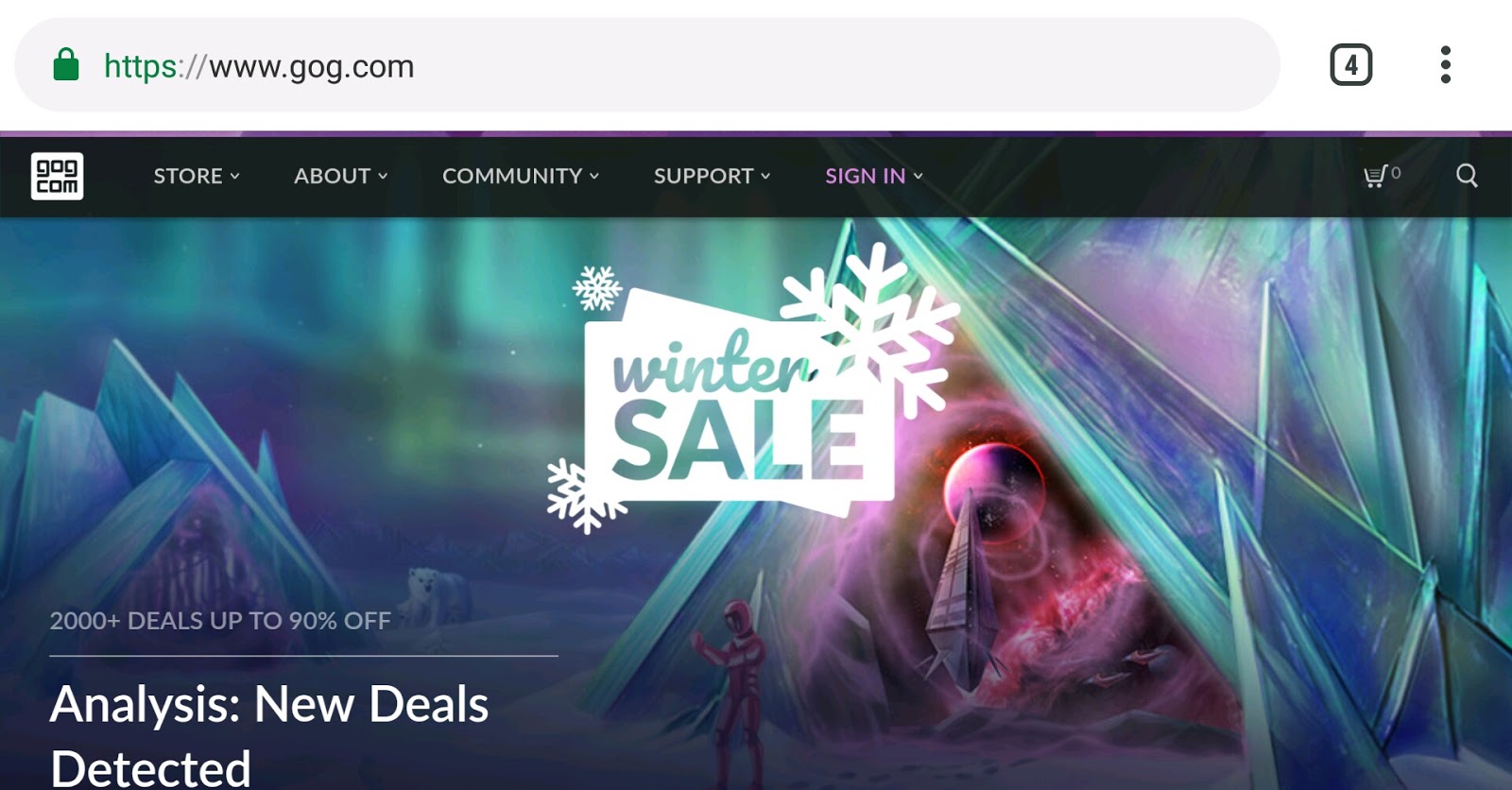Open the SIGN IN menu
Viewport: 1512px width, 790px height.
point(874,176)
